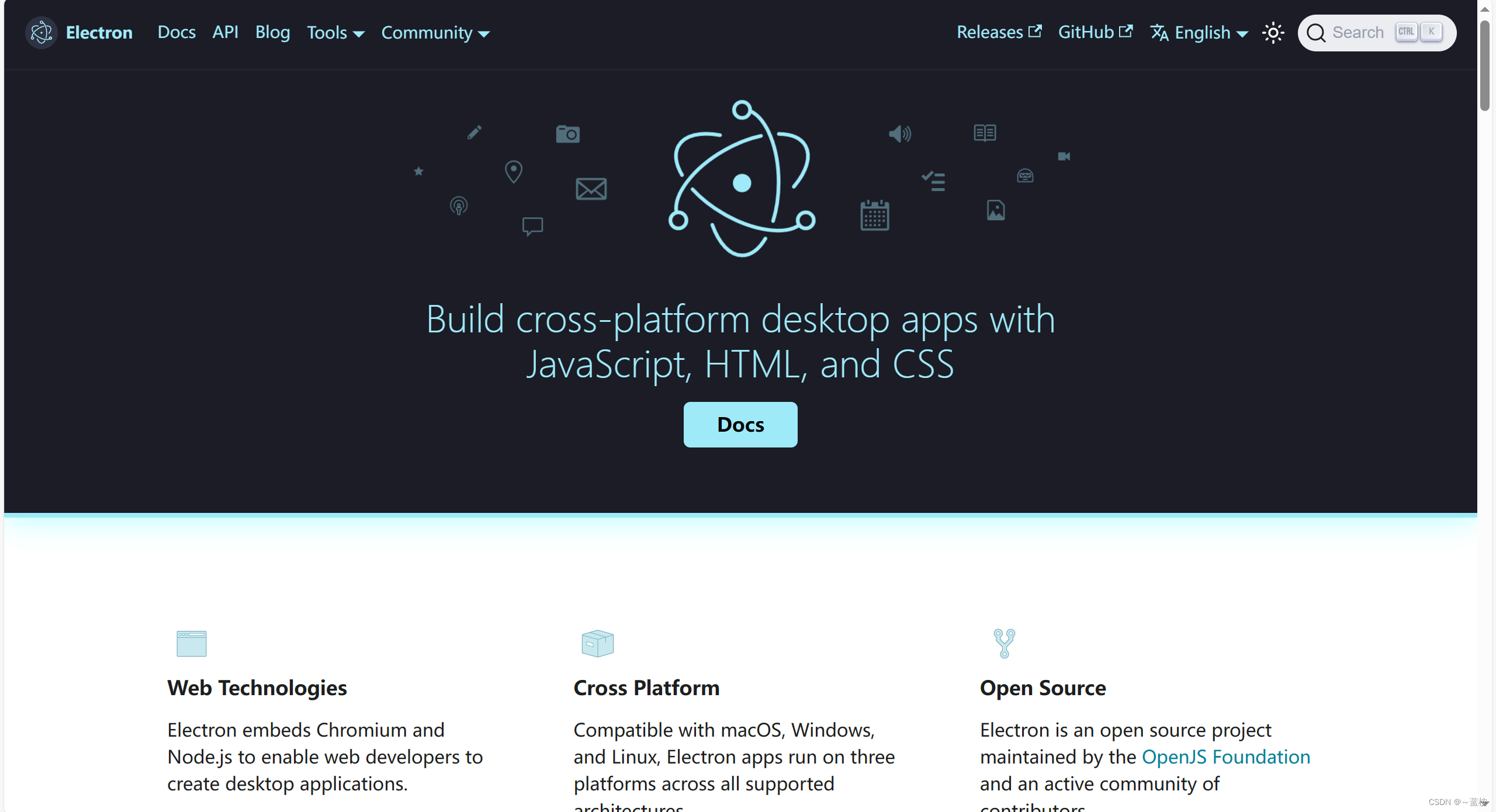Open Docs in the navbar
Viewport: 1496px width, 812px height.
(176, 32)
